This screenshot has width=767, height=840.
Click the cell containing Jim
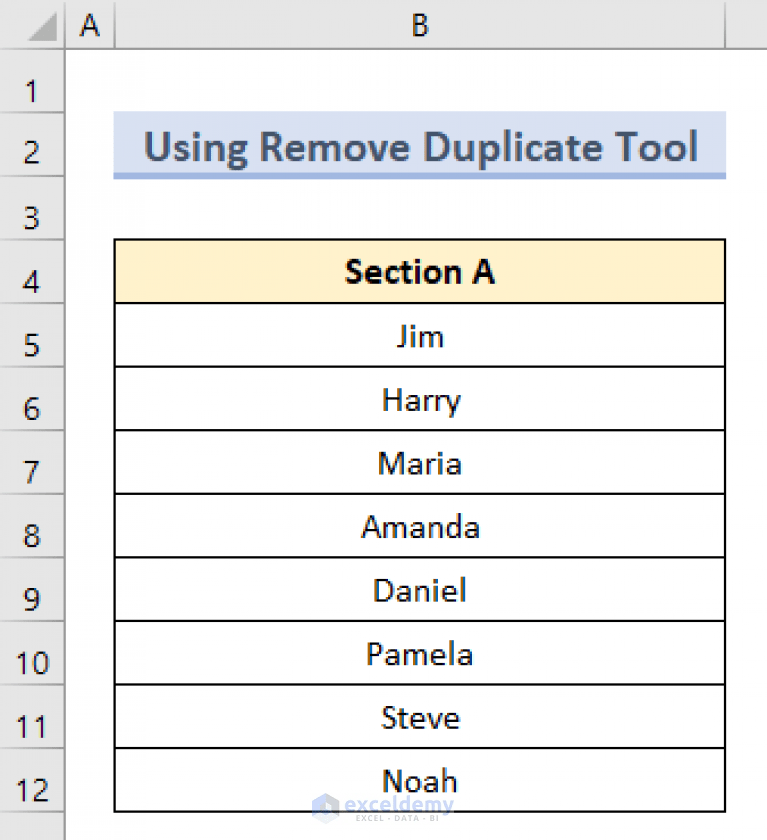click(x=419, y=336)
